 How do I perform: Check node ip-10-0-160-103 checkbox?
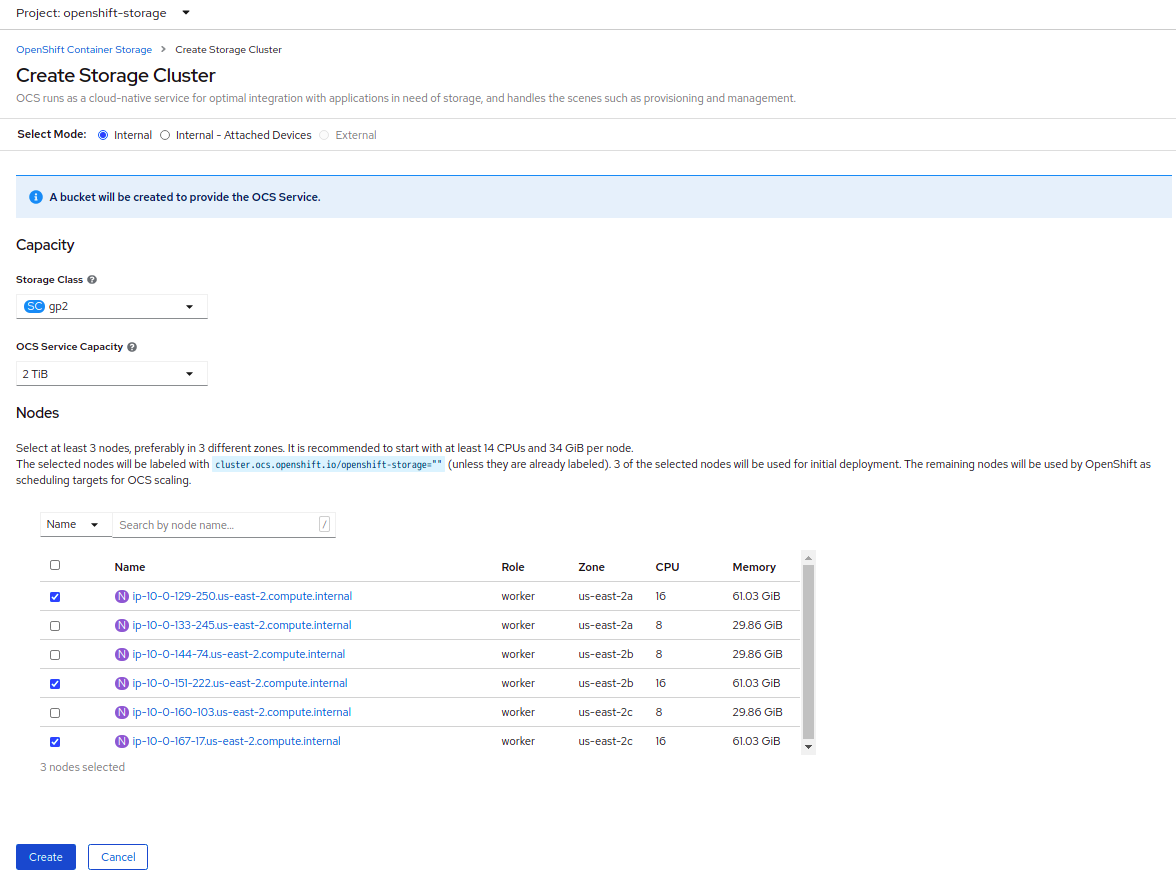coord(55,713)
